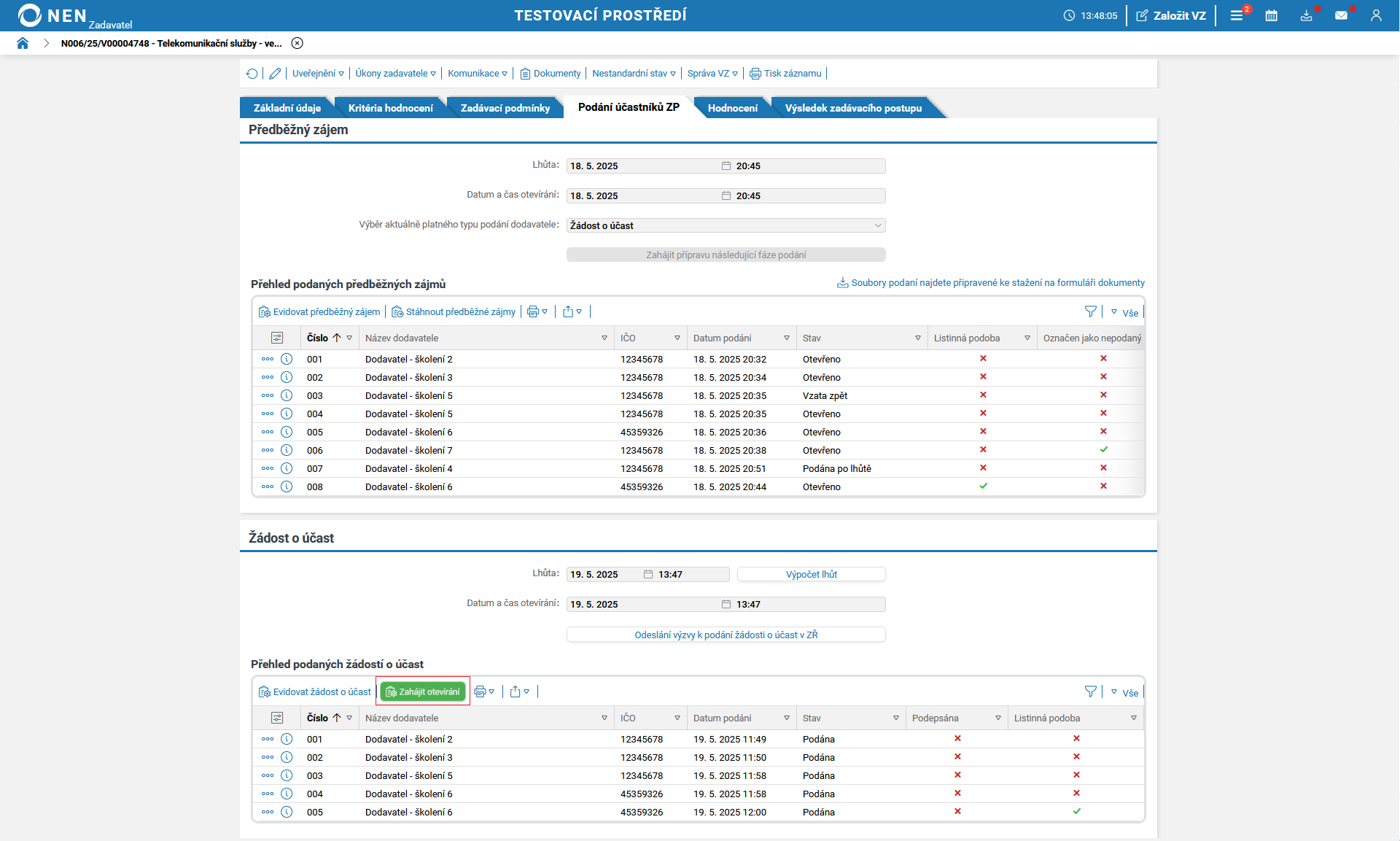This screenshot has width=1400, height=841.
Task: Expand the Vše dropdown in requests table
Action: click(1125, 692)
